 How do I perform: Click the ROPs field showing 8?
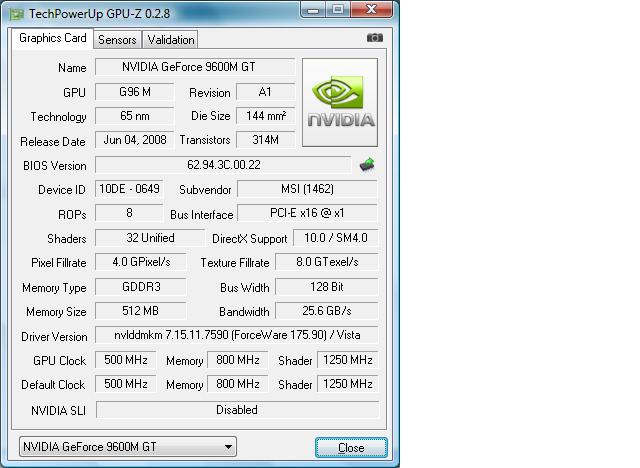(x=129, y=213)
